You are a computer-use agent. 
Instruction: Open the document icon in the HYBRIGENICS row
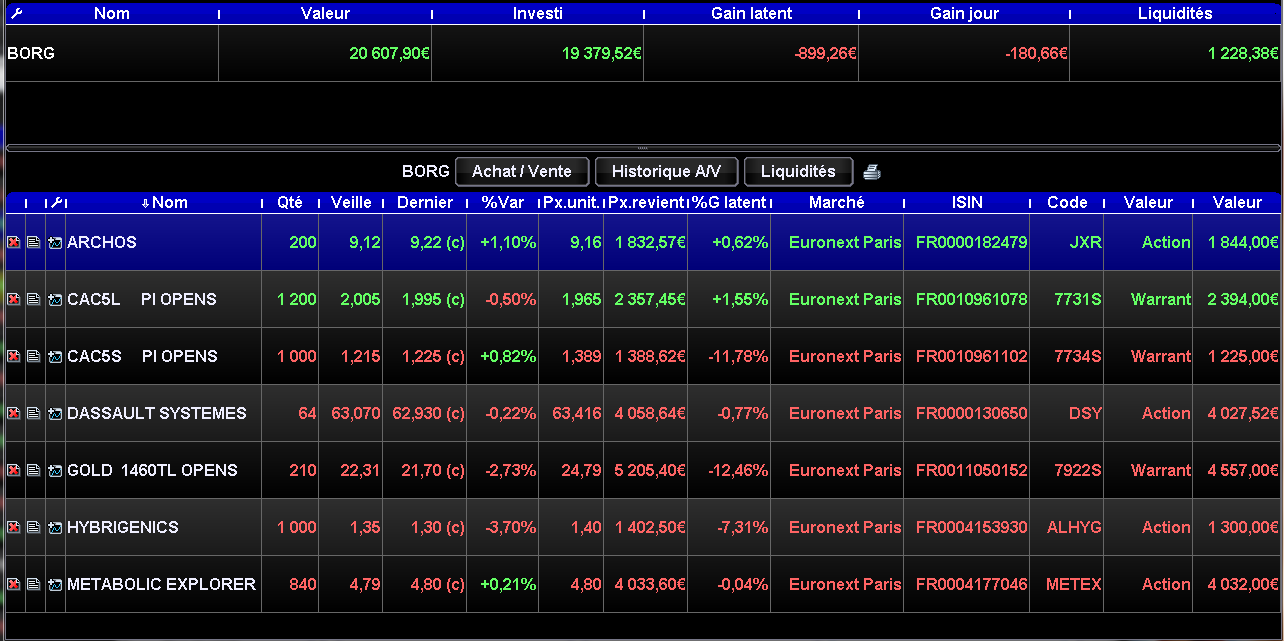pos(34,527)
